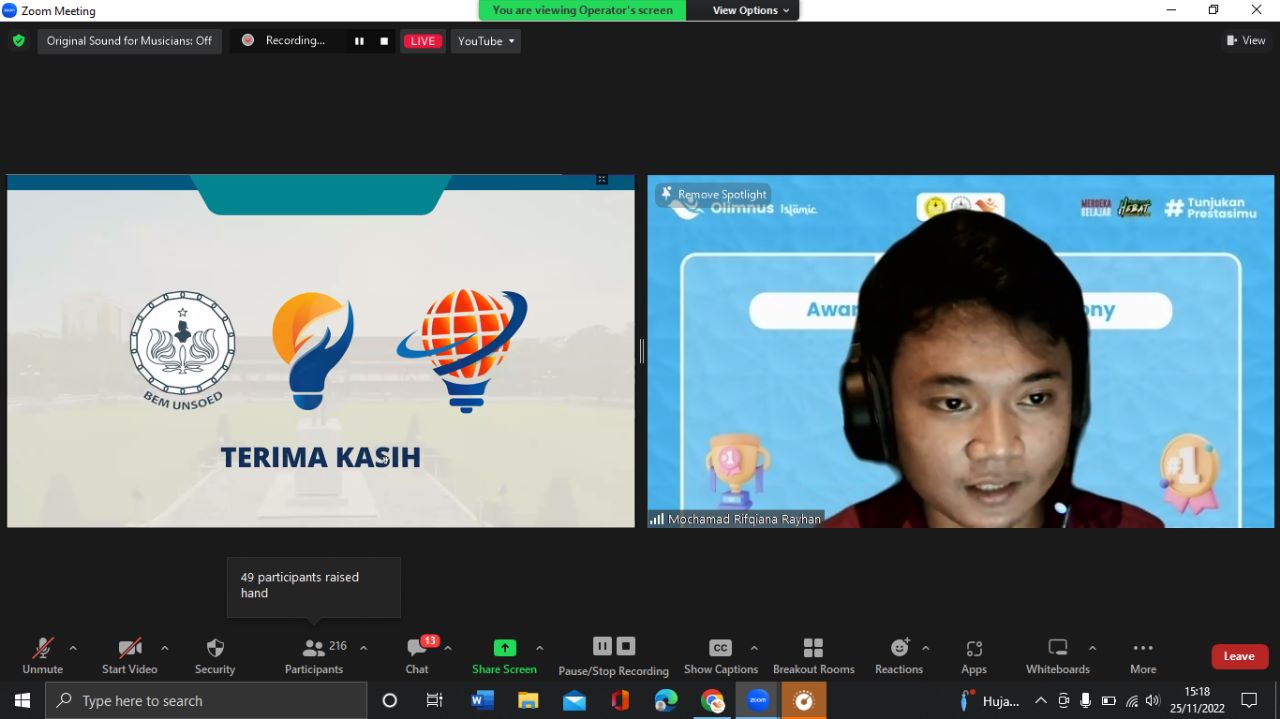
Task: Open Whiteboards
Action: (1057, 655)
